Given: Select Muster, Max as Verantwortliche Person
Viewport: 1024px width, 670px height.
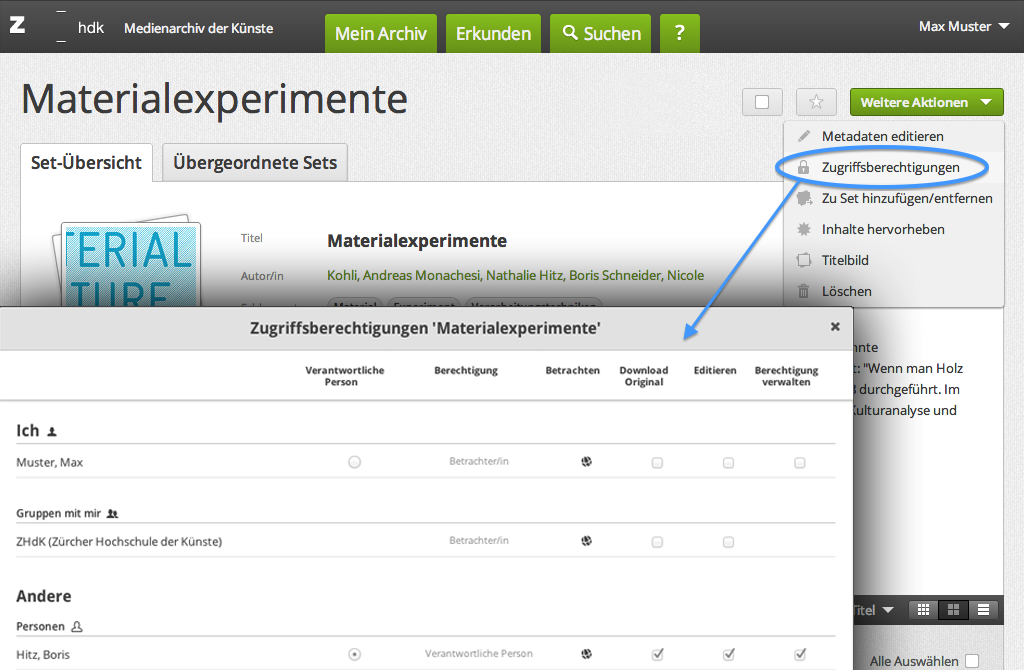Looking at the screenshot, I should (354, 462).
